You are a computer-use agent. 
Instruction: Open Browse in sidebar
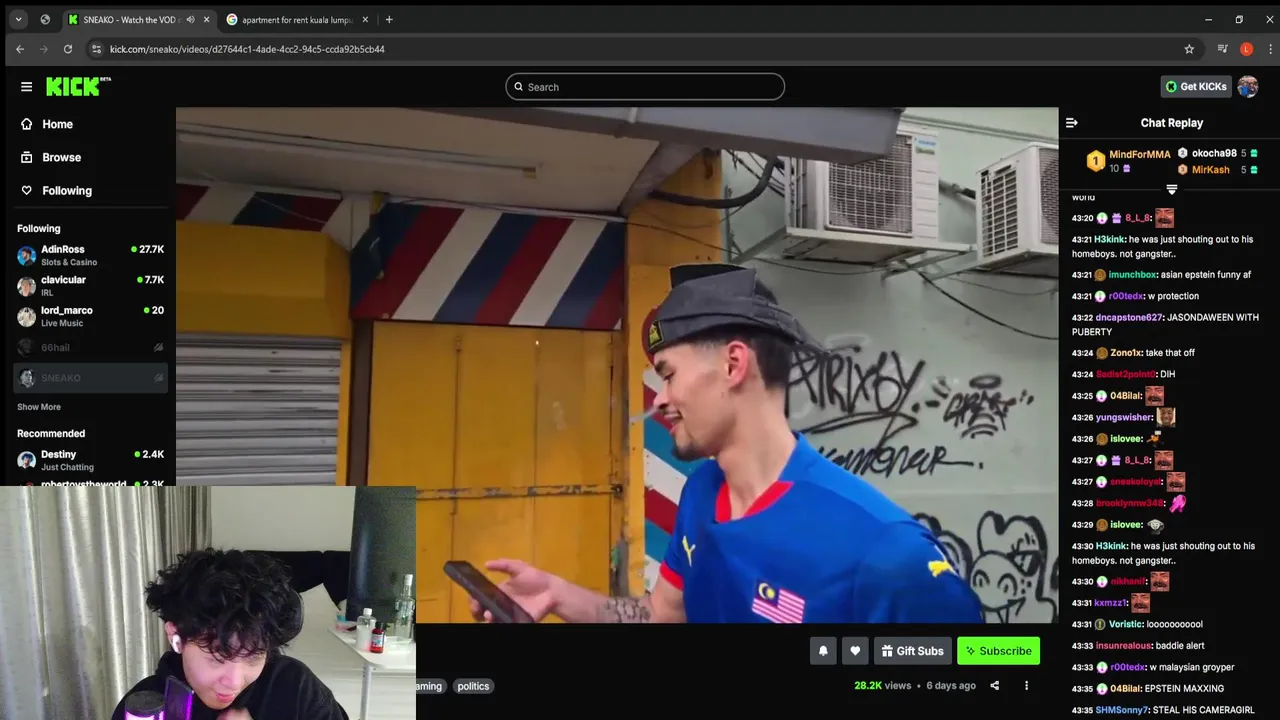(61, 157)
